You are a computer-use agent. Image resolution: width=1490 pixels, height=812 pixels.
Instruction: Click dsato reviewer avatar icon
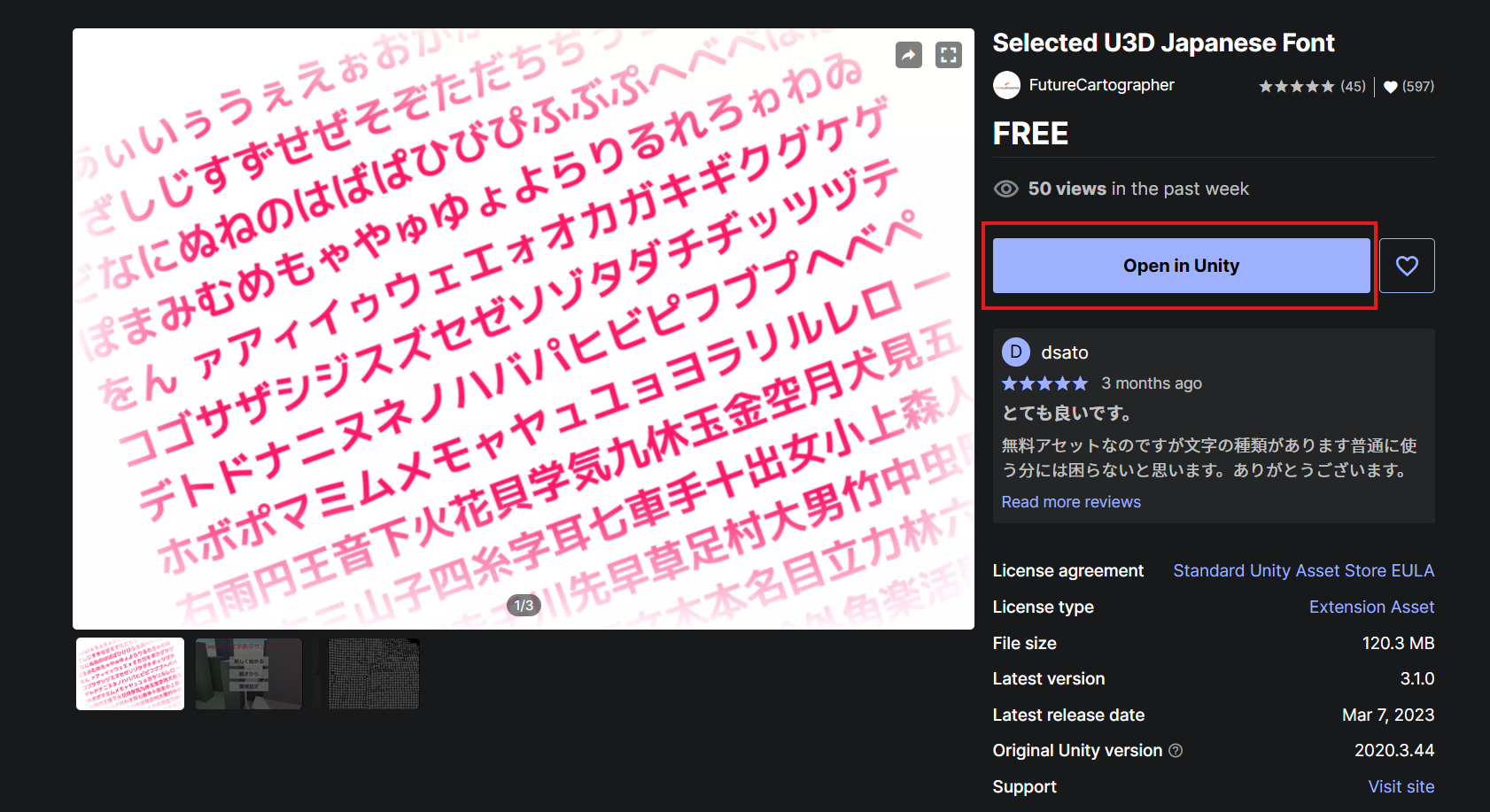pyautogui.click(x=1016, y=352)
